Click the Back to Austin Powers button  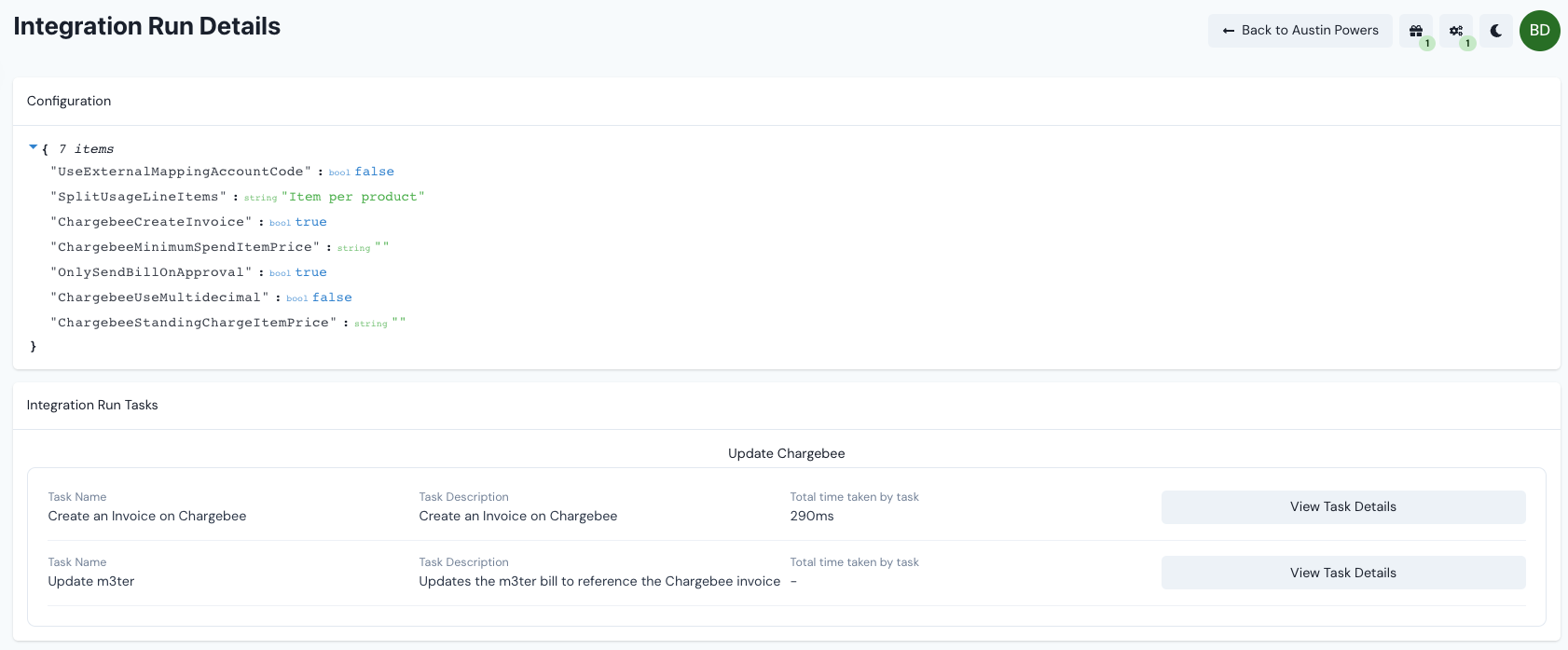(x=1300, y=31)
